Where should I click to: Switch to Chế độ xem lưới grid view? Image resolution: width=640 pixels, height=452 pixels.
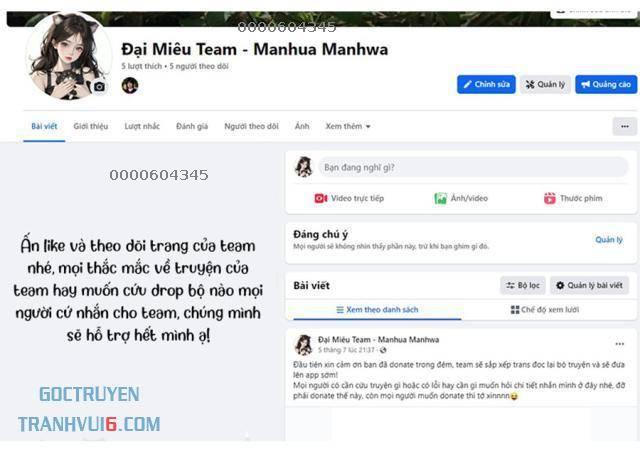(545, 310)
